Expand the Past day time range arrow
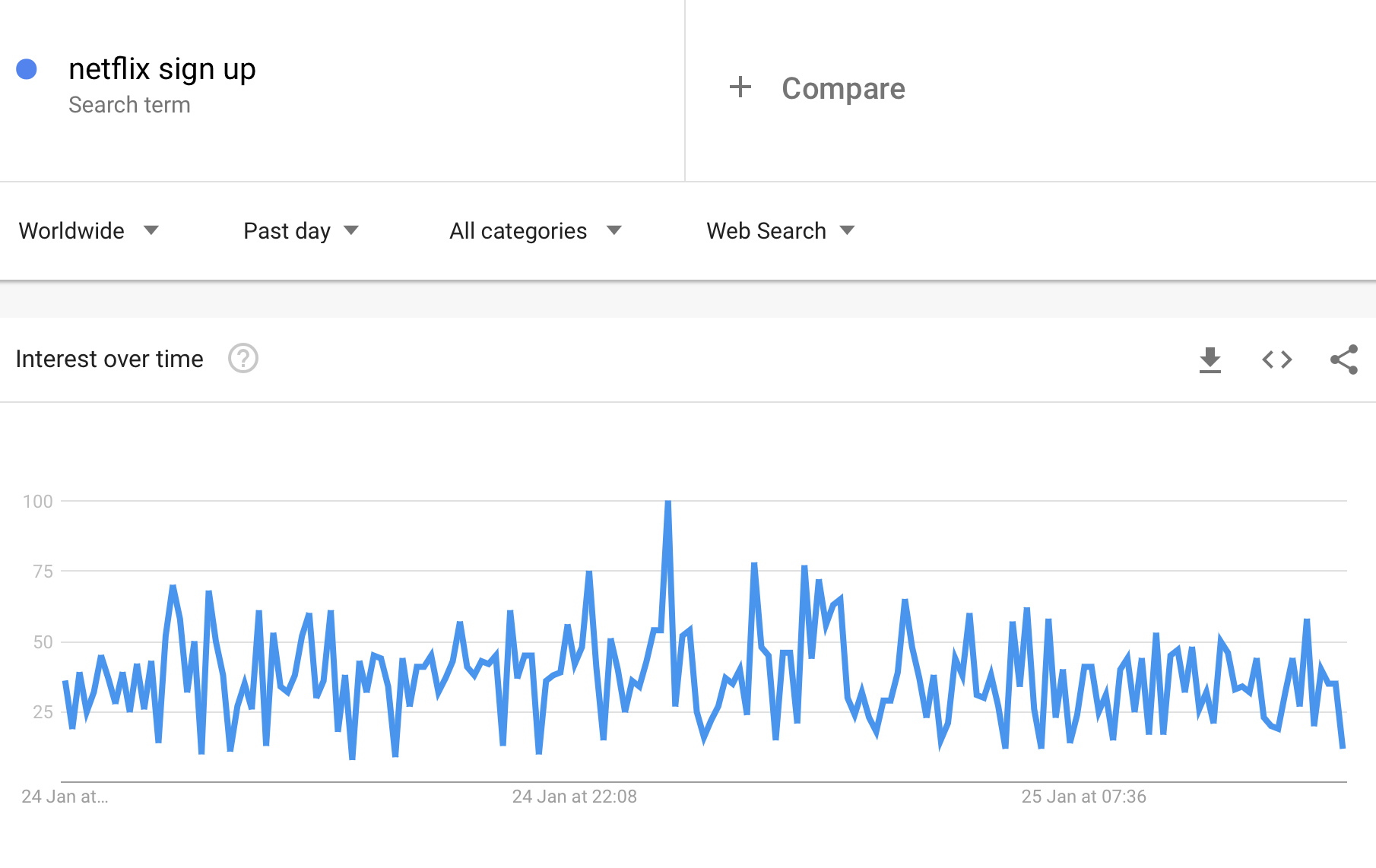Viewport: 1376px width, 868px height. pos(351,230)
